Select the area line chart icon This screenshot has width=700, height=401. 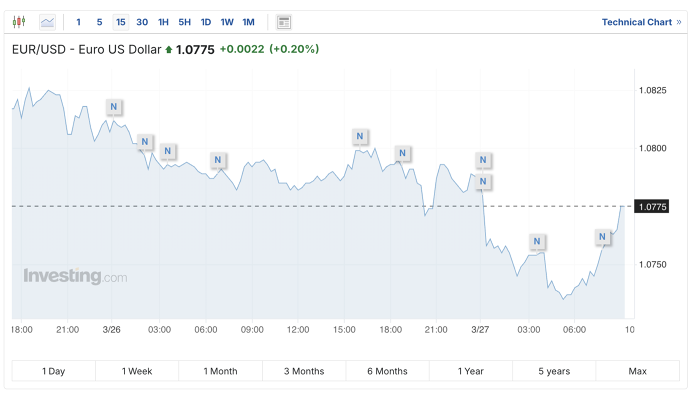pyautogui.click(x=47, y=22)
